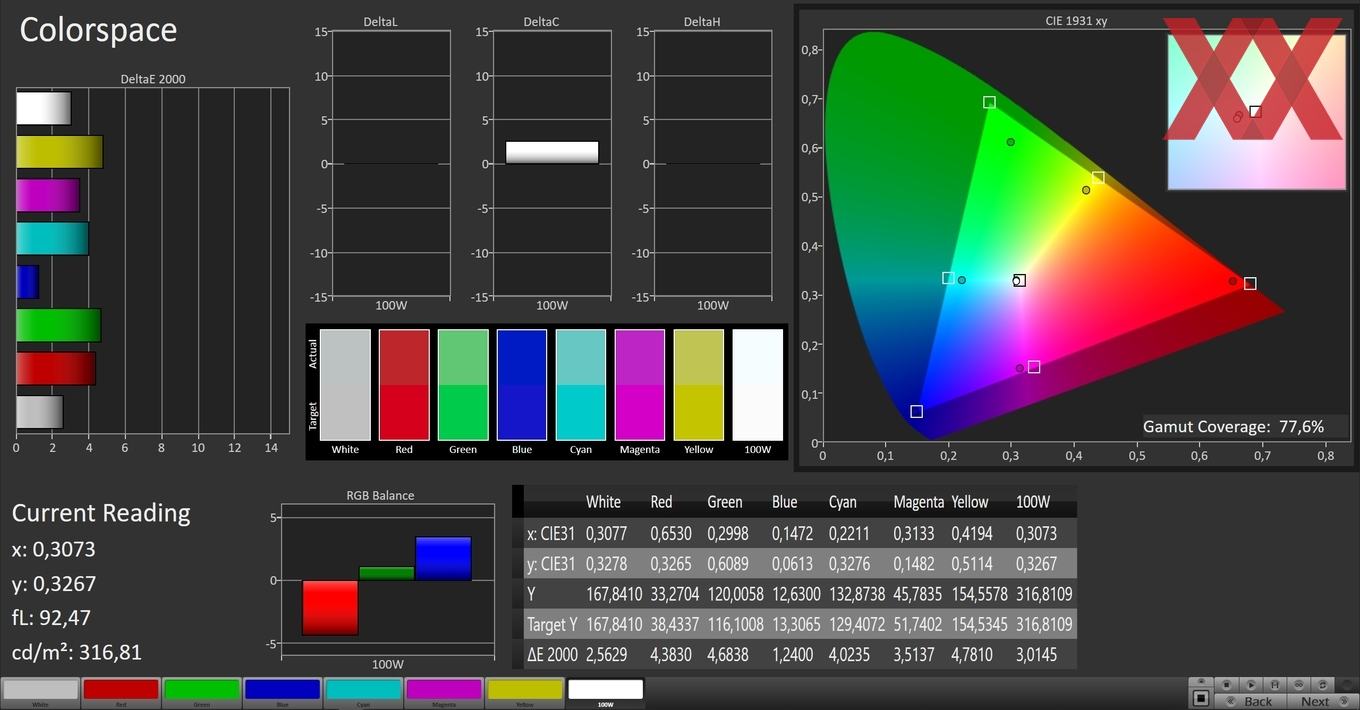
Task: Click the refresh loop icon
Action: pos(1322,685)
